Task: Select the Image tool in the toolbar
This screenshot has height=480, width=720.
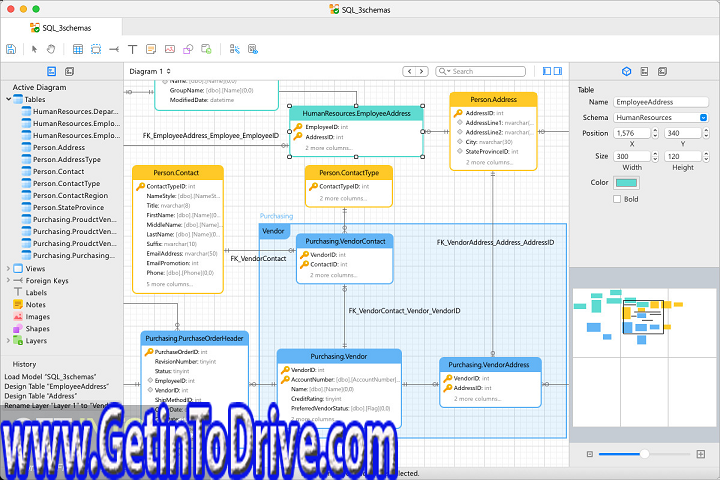Action: click(x=169, y=49)
